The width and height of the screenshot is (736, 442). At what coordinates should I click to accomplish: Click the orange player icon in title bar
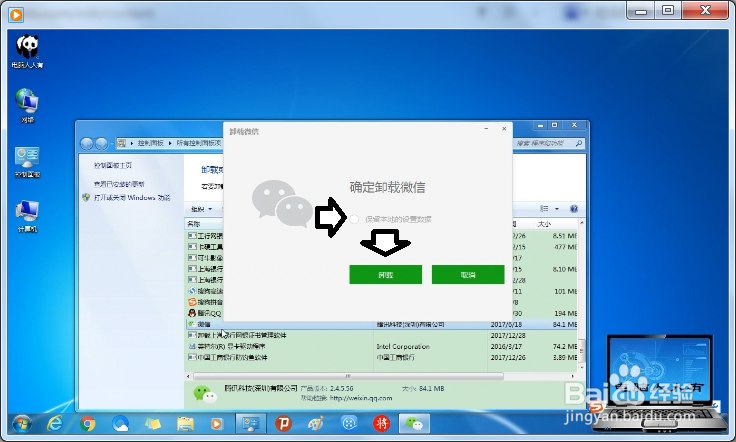(x=15, y=15)
